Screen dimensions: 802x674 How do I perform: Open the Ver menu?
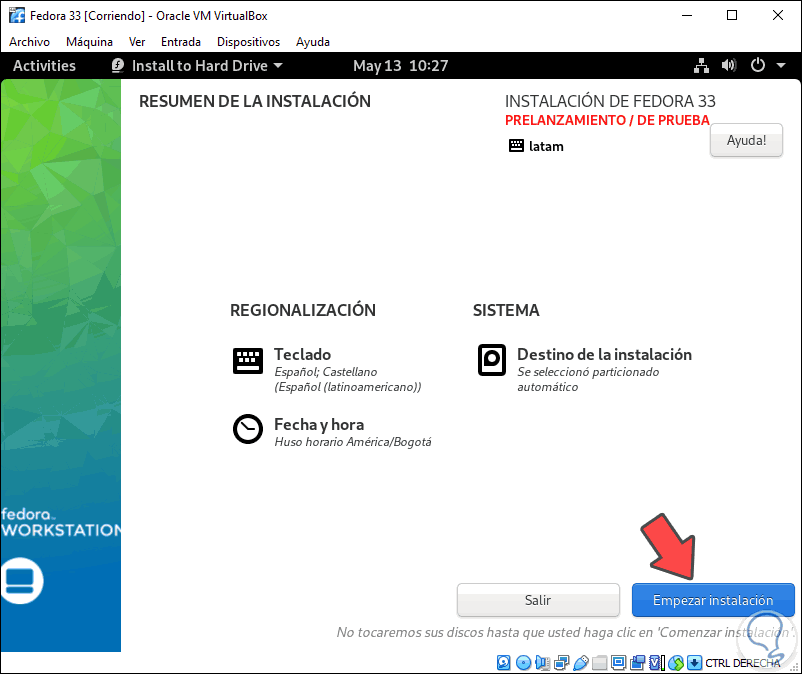(137, 42)
